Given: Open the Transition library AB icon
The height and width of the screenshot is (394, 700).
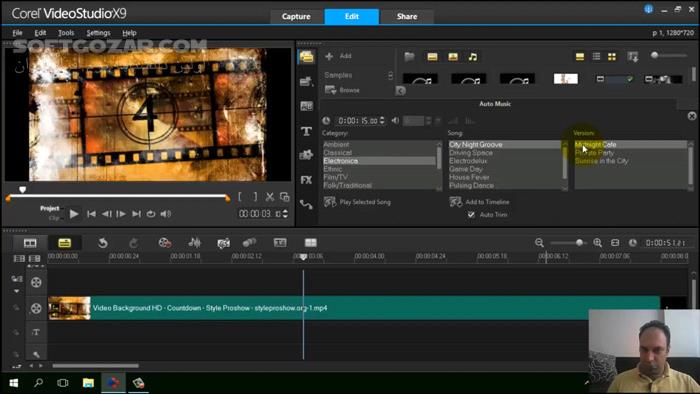Looking at the screenshot, I should (x=307, y=106).
